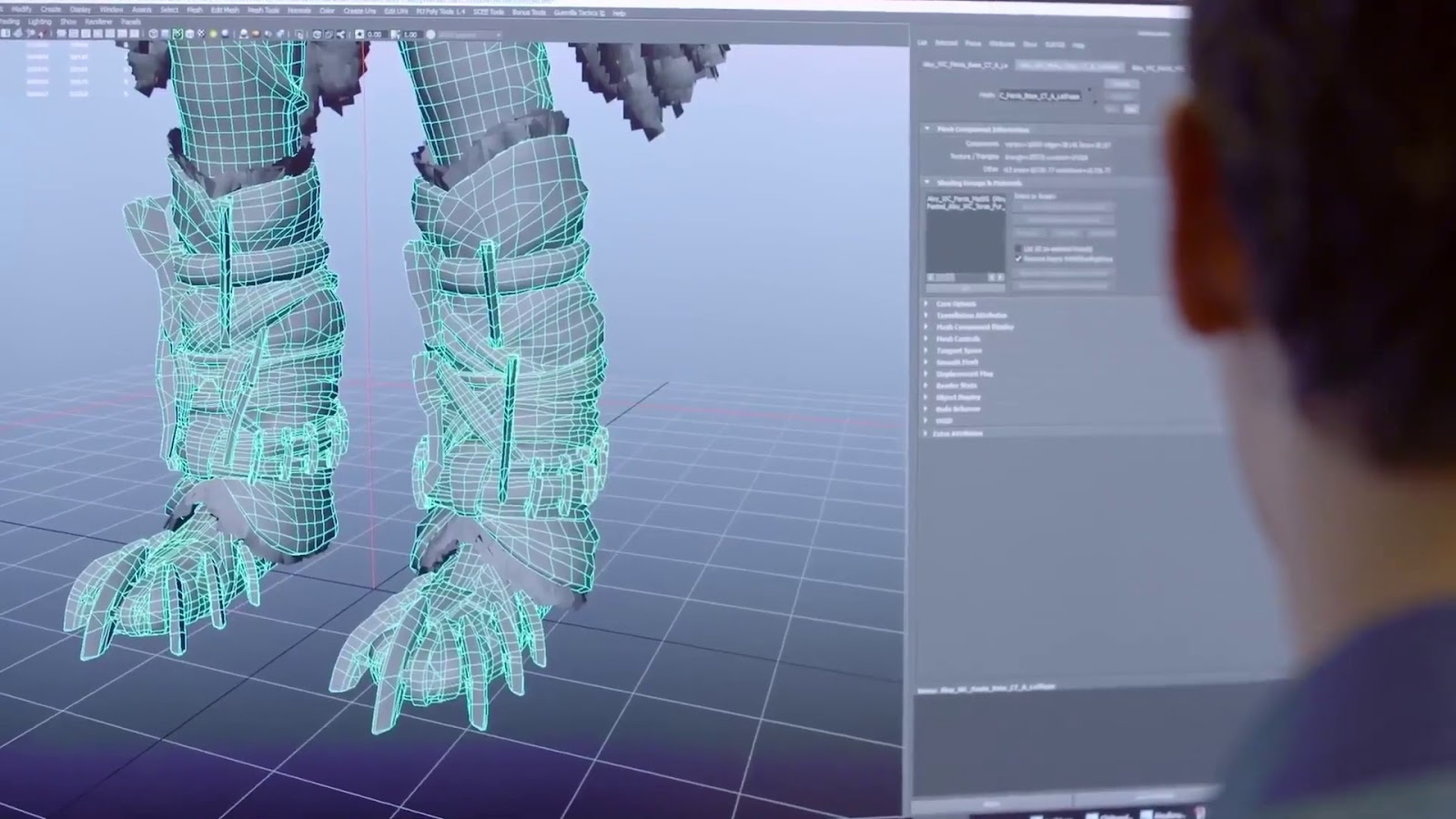The height and width of the screenshot is (819, 1456).
Task: Open the Edit Mesh menu
Action: click(x=225, y=10)
